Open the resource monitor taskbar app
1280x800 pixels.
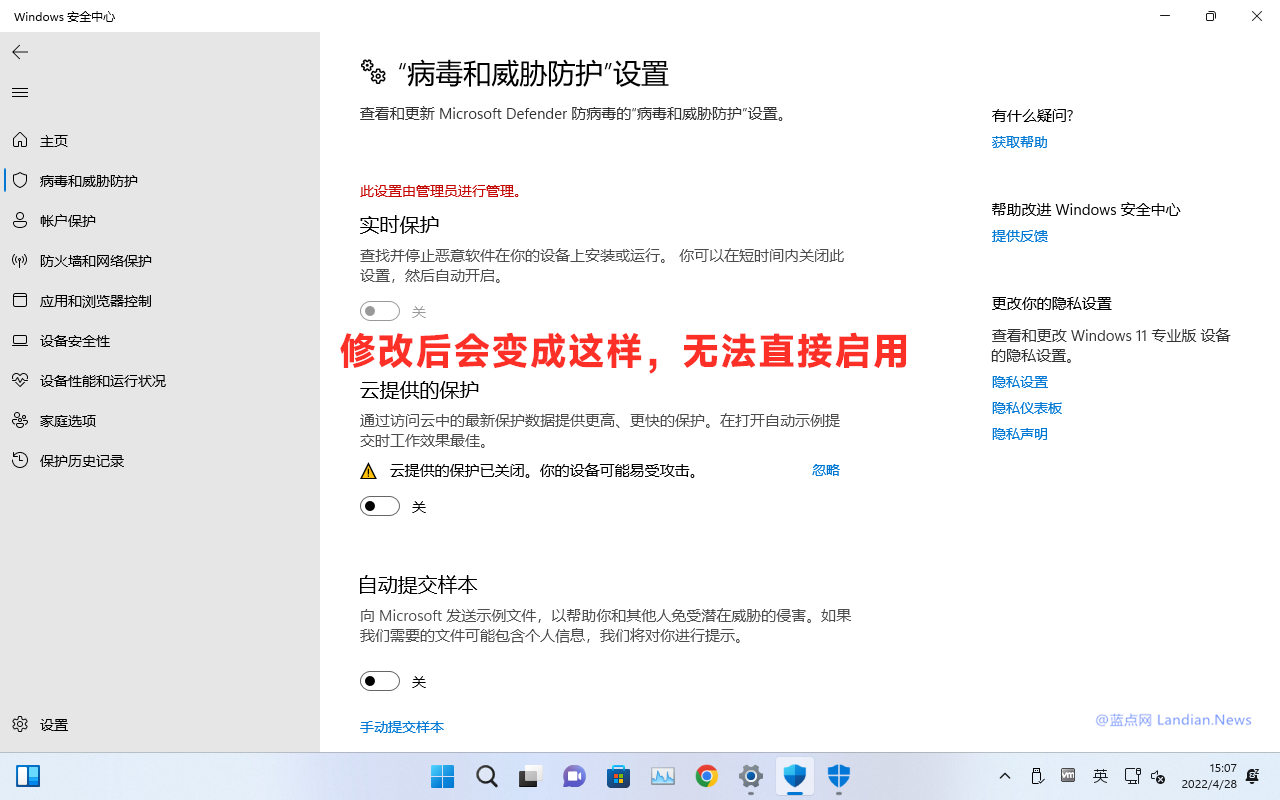(663, 776)
